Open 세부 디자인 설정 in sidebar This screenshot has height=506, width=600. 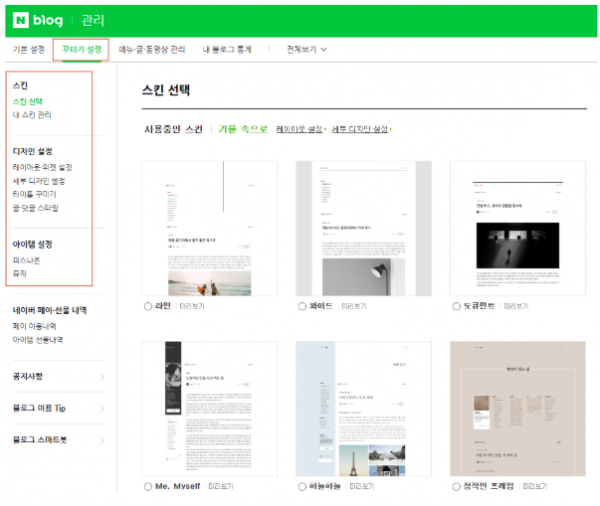(x=39, y=181)
